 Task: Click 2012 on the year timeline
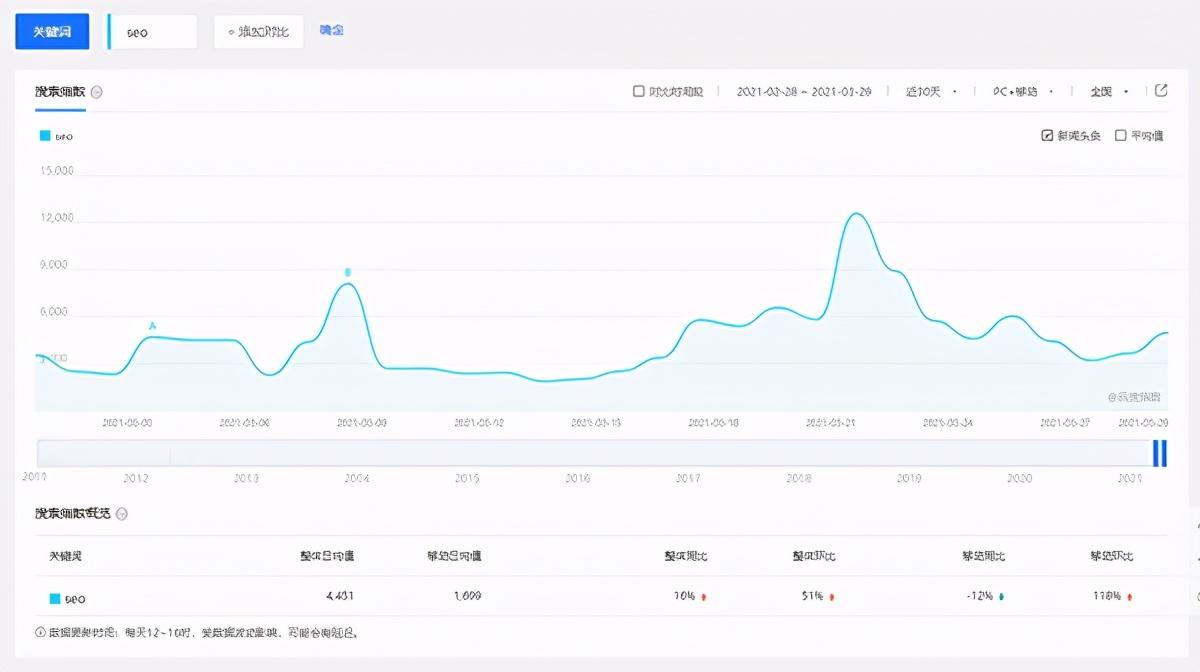click(x=136, y=479)
